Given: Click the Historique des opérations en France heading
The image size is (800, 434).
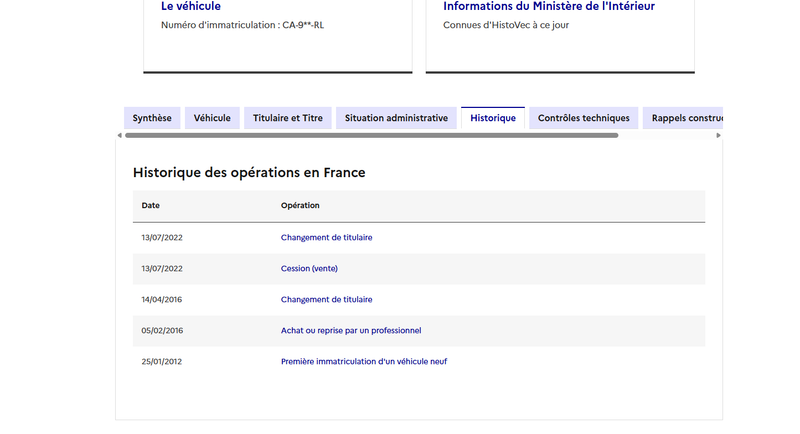Looking at the screenshot, I should (249, 172).
